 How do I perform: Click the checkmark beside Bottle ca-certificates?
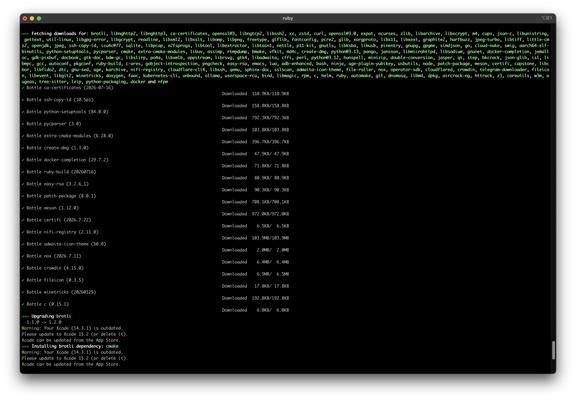(x=23, y=88)
